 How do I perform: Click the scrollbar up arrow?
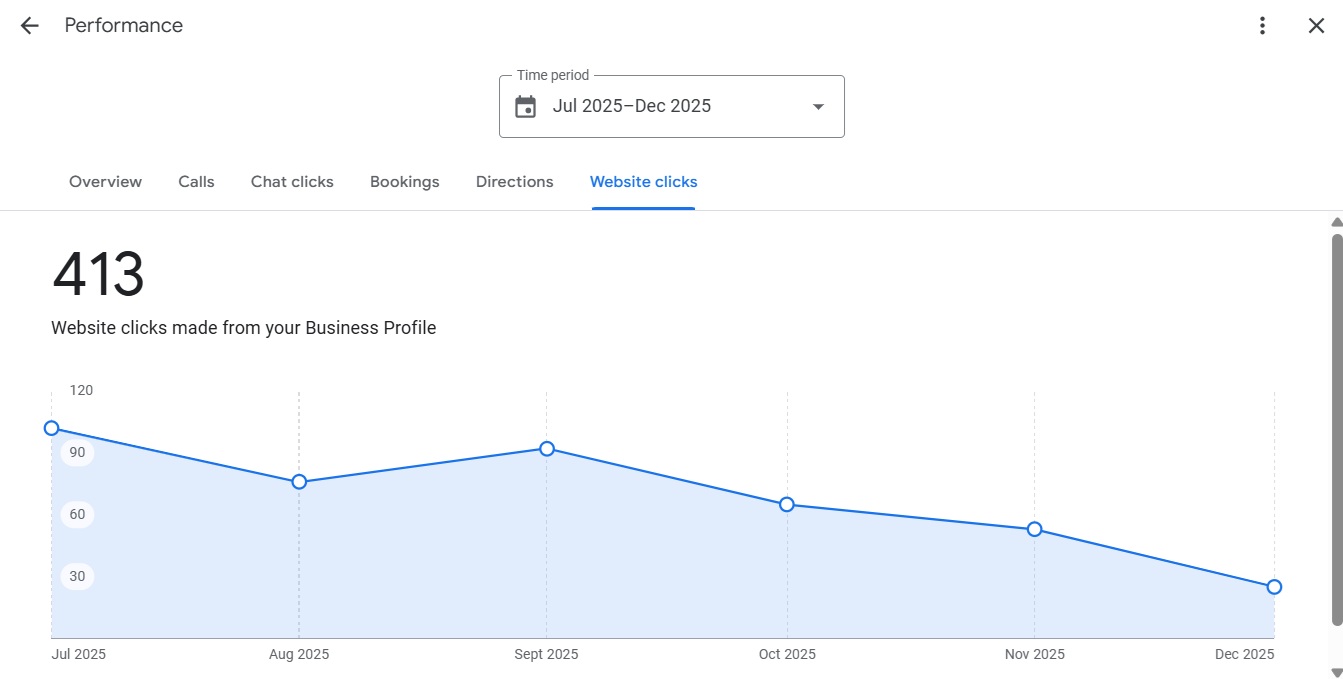coord(1336,222)
